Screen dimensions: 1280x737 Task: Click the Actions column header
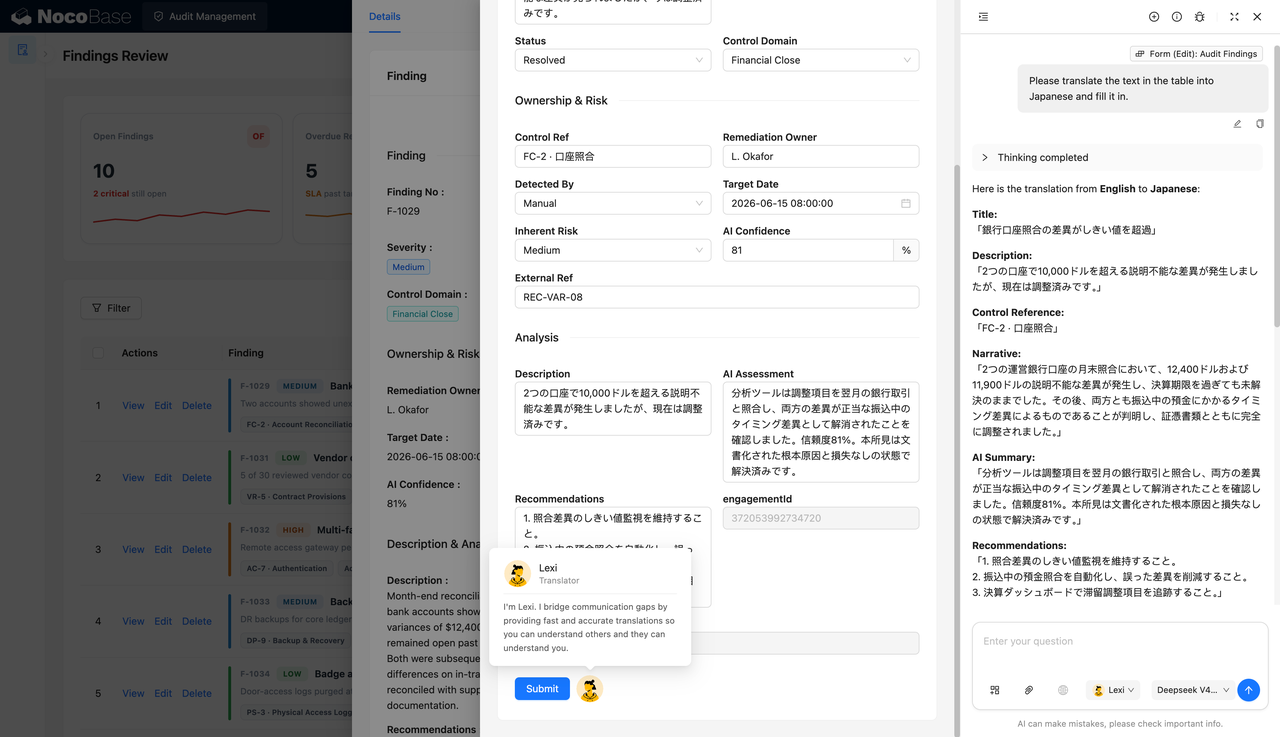[140, 353]
